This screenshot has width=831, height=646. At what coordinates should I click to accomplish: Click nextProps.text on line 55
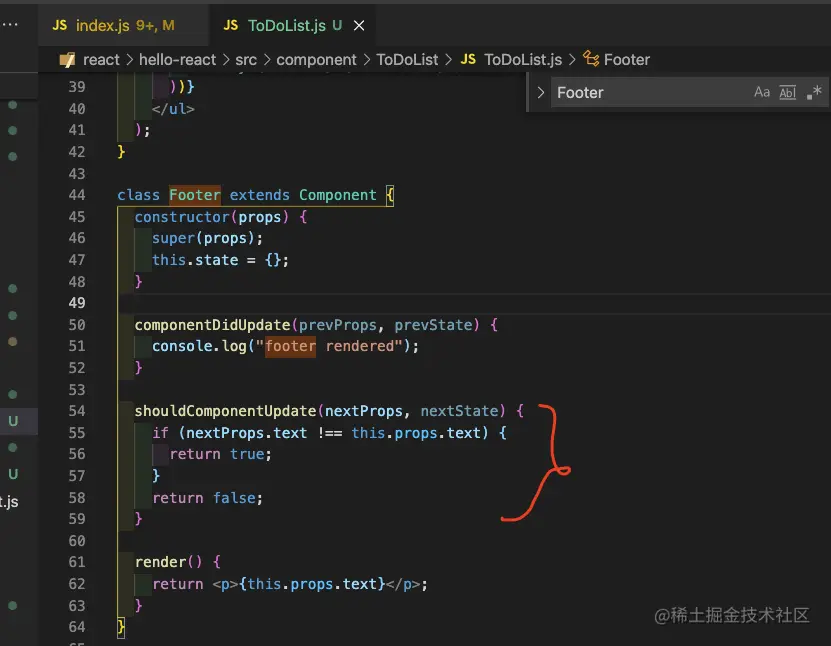tap(246, 433)
